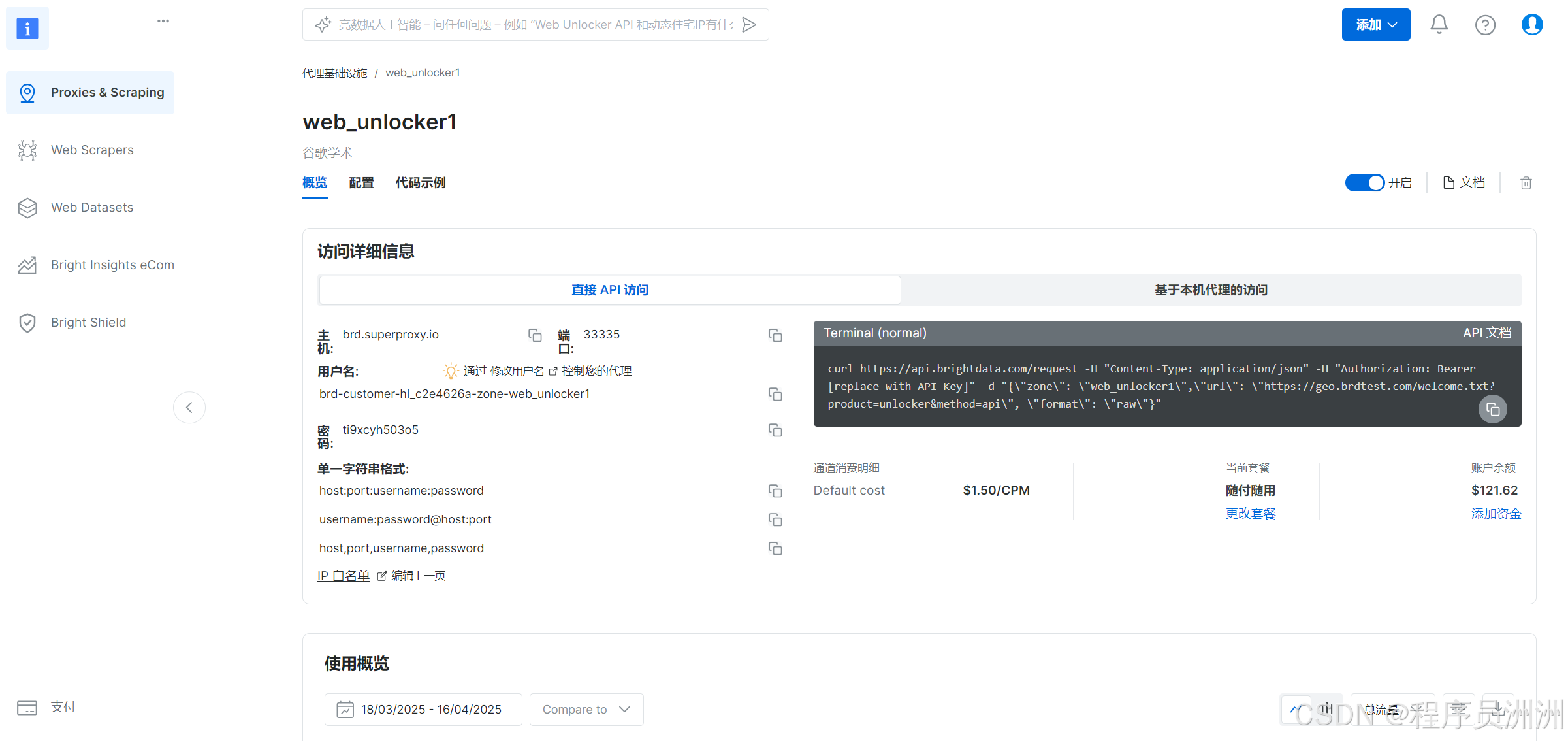The width and height of the screenshot is (1568, 741).
Task: Collapse the sidebar with chevron arrow
Action: pyautogui.click(x=189, y=408)
